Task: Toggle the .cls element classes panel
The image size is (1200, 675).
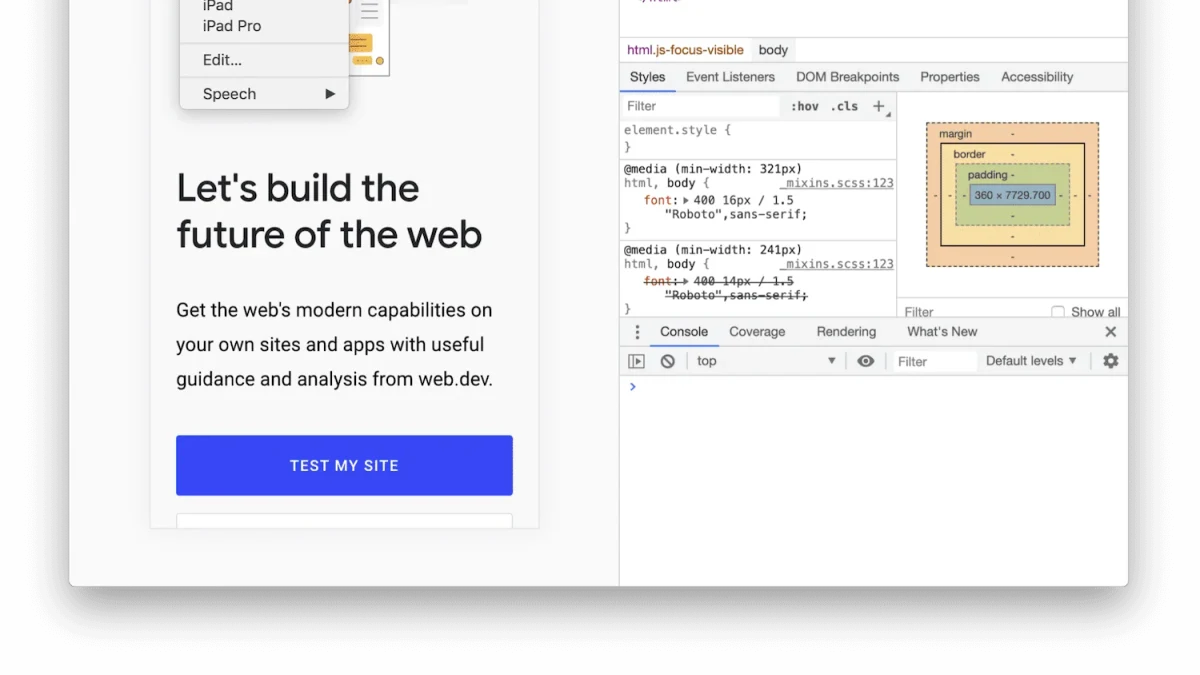Action: tap(846, 106)
